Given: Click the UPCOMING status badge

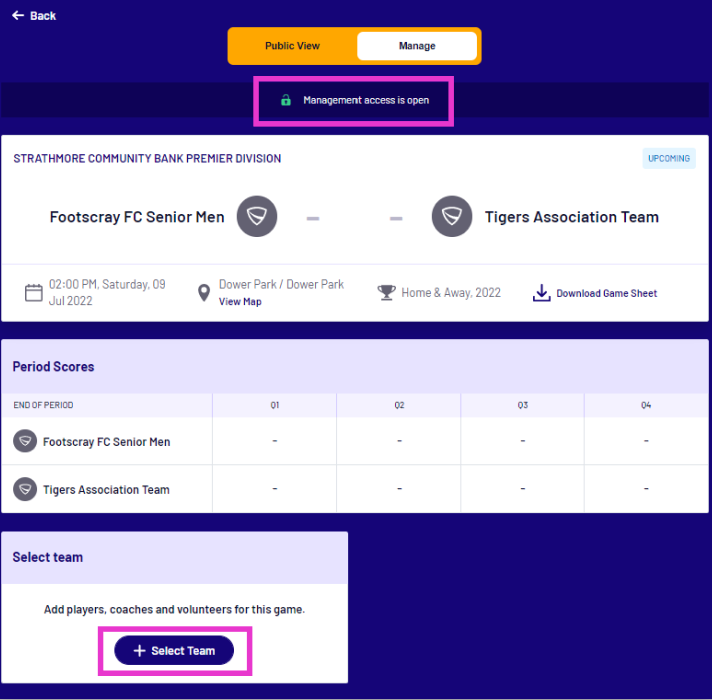Looking at the screenshot, I should click(669, 158).
